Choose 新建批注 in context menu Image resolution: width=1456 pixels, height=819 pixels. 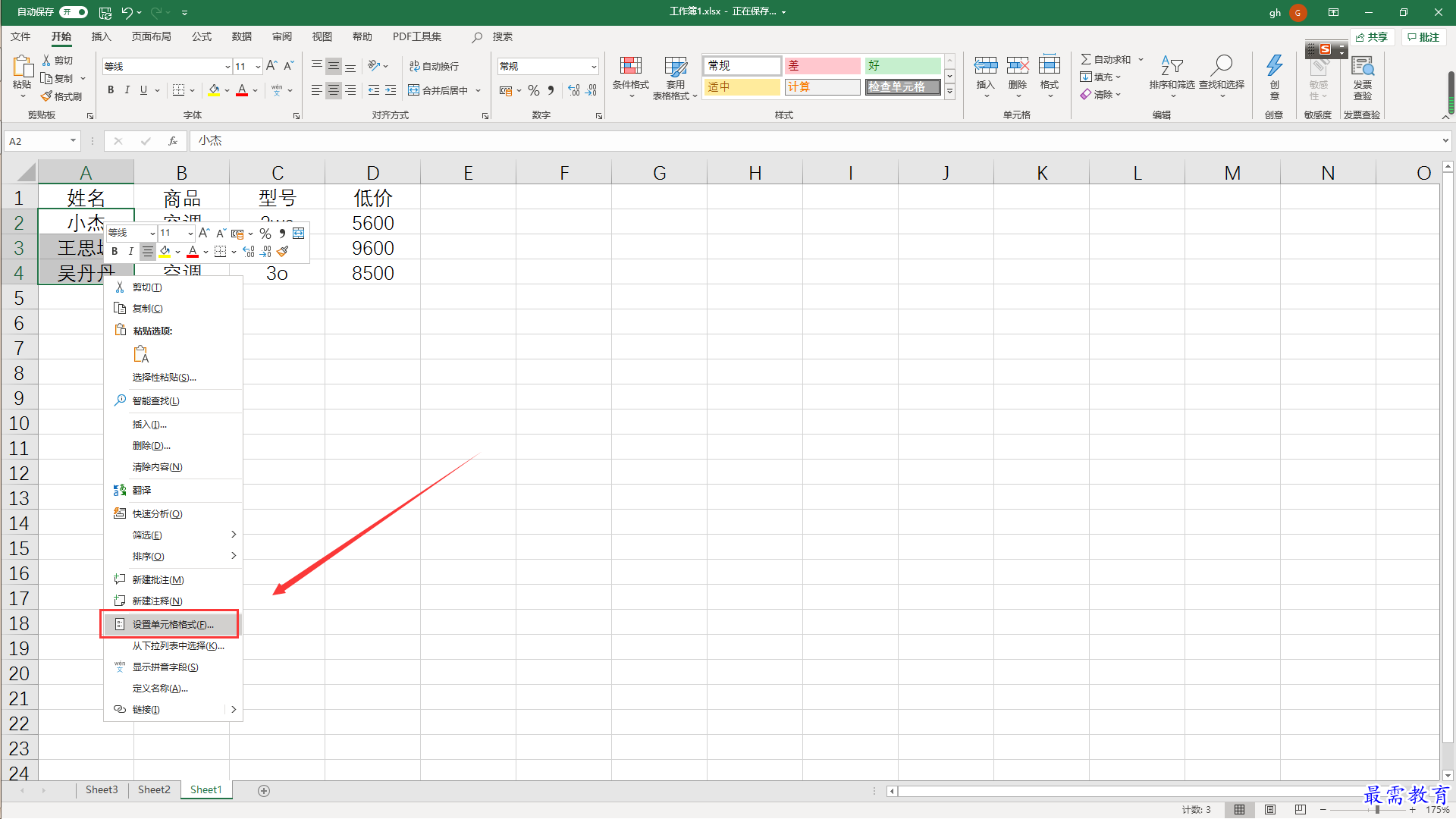(x=173, y=580)
